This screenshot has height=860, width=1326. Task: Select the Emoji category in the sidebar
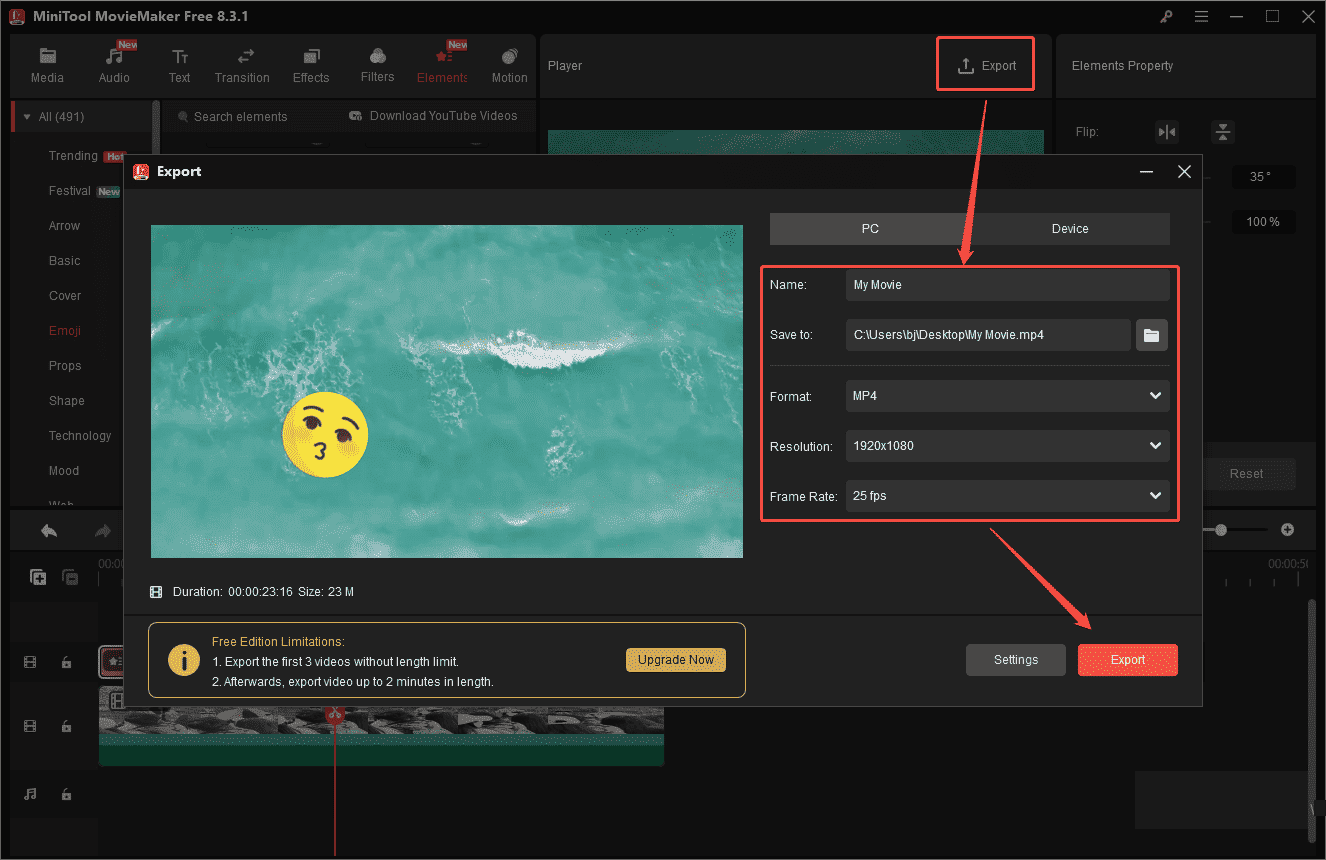click(x=64, y=330)
